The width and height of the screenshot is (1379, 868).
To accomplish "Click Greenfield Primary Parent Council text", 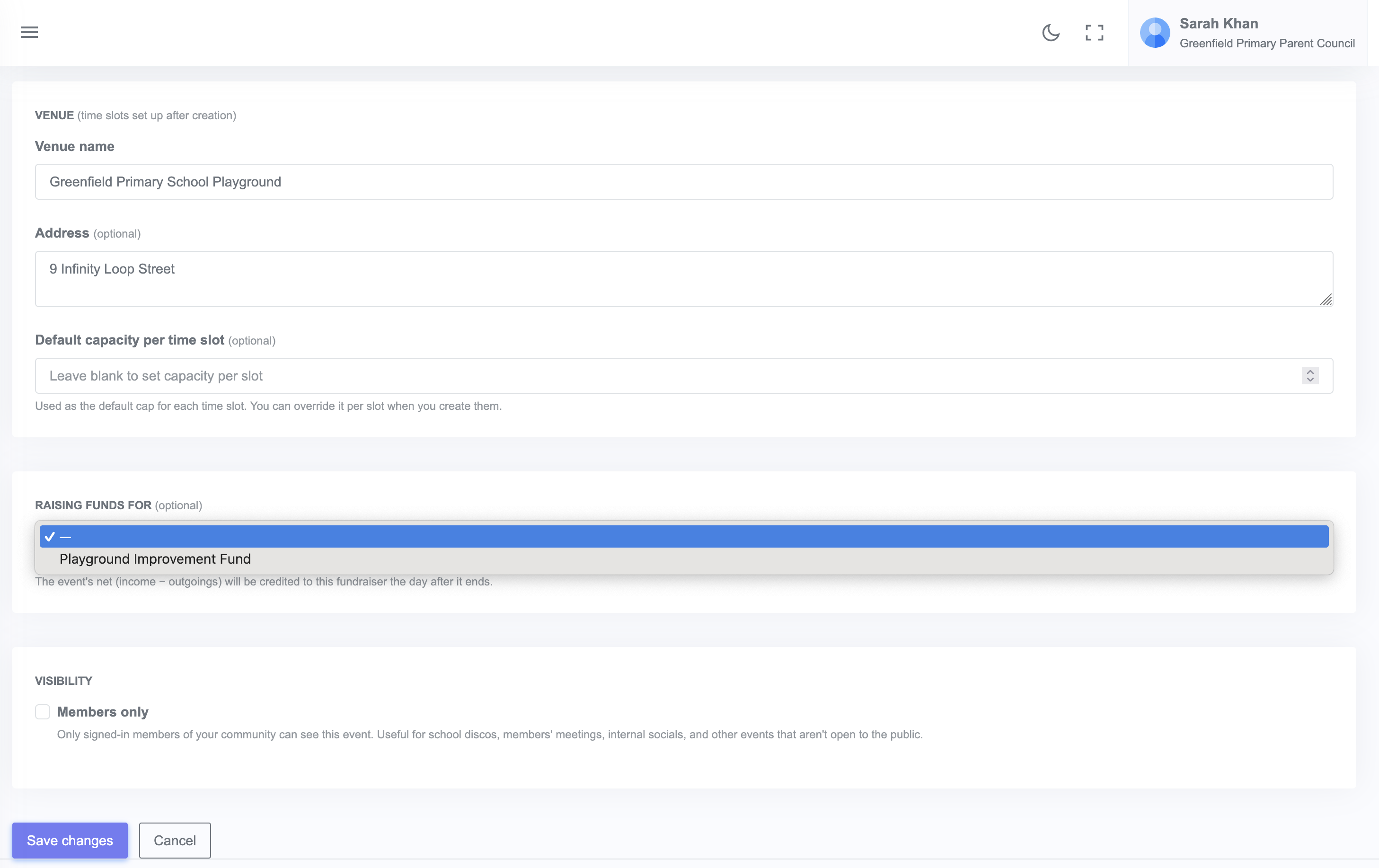I will pos(1267,44).
